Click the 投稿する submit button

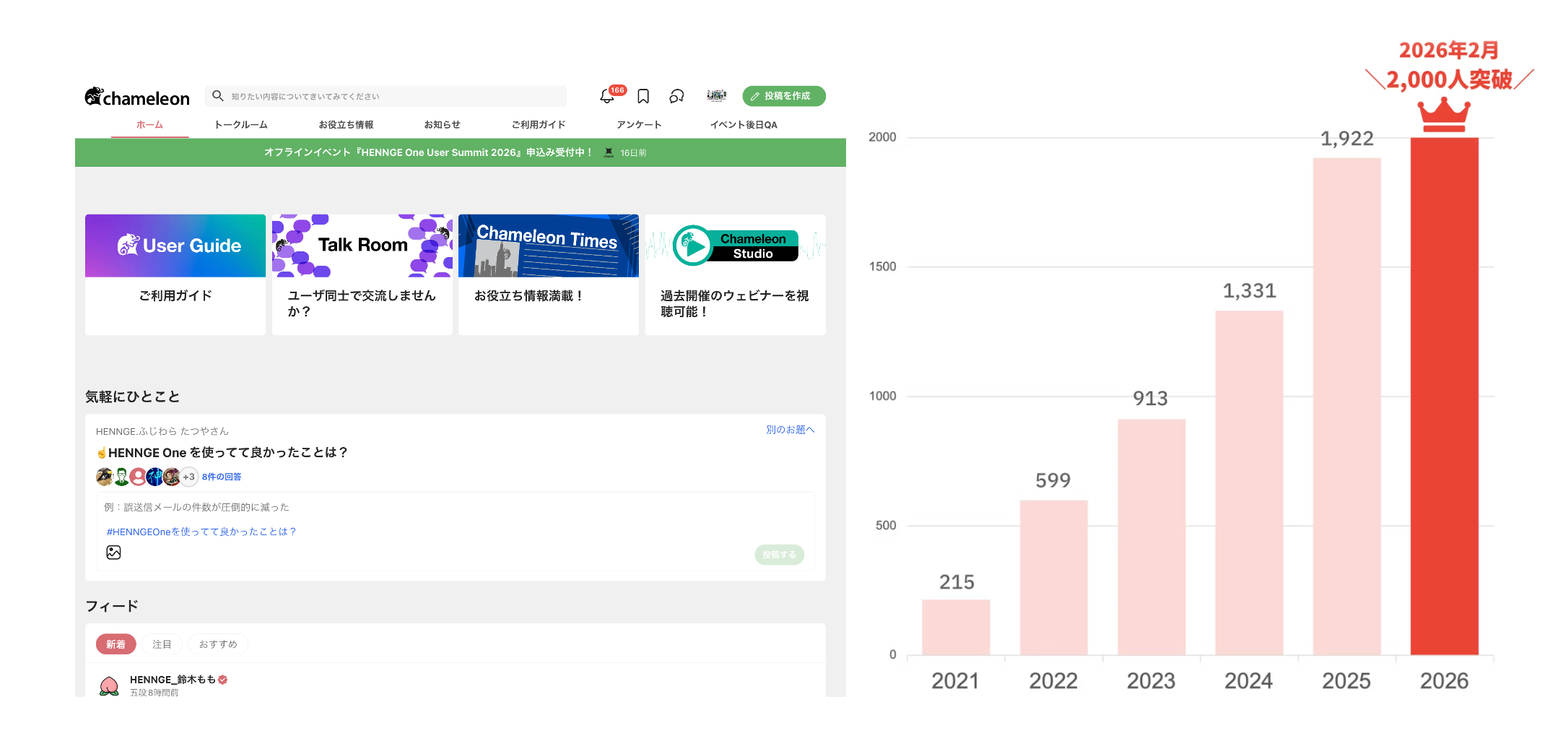[x=779, y=555]
